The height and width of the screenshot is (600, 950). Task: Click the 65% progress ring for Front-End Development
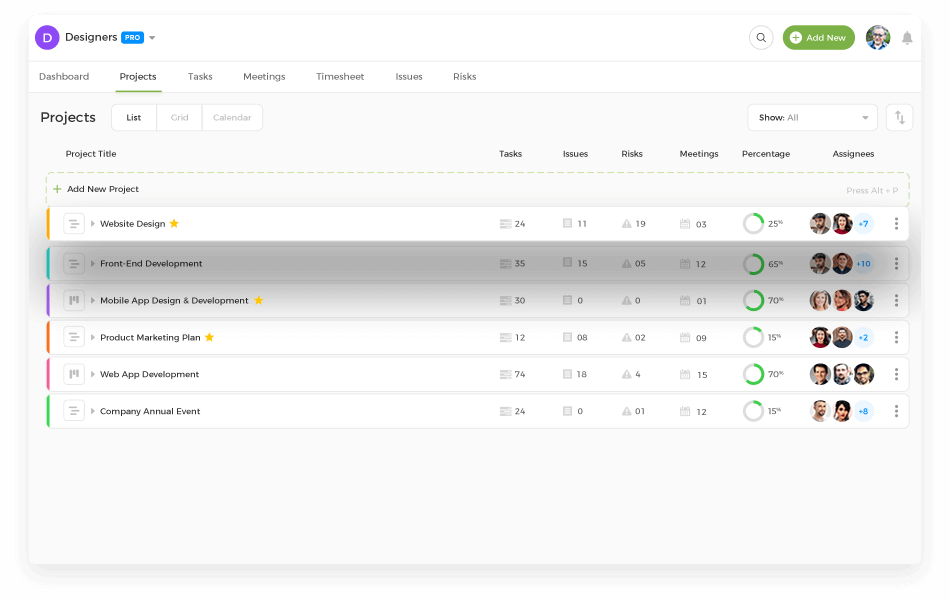coord(753,264)
